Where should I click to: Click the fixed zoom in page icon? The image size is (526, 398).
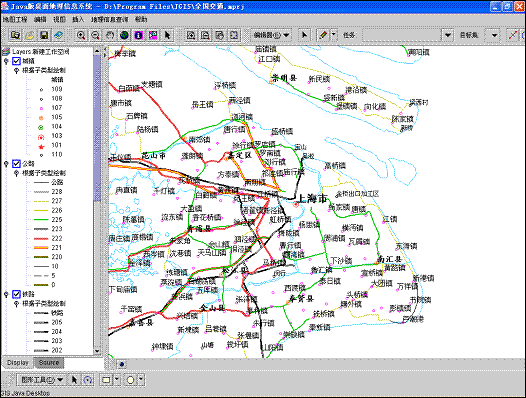[191, 35]
